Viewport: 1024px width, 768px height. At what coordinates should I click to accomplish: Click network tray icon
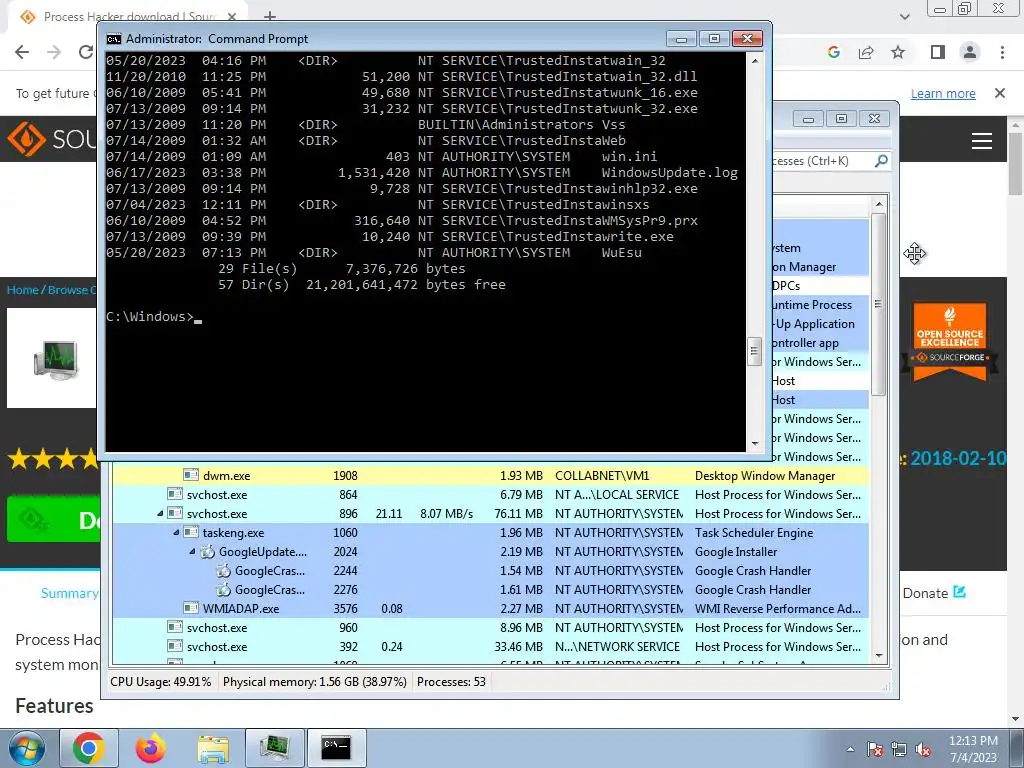pos(899,749)
